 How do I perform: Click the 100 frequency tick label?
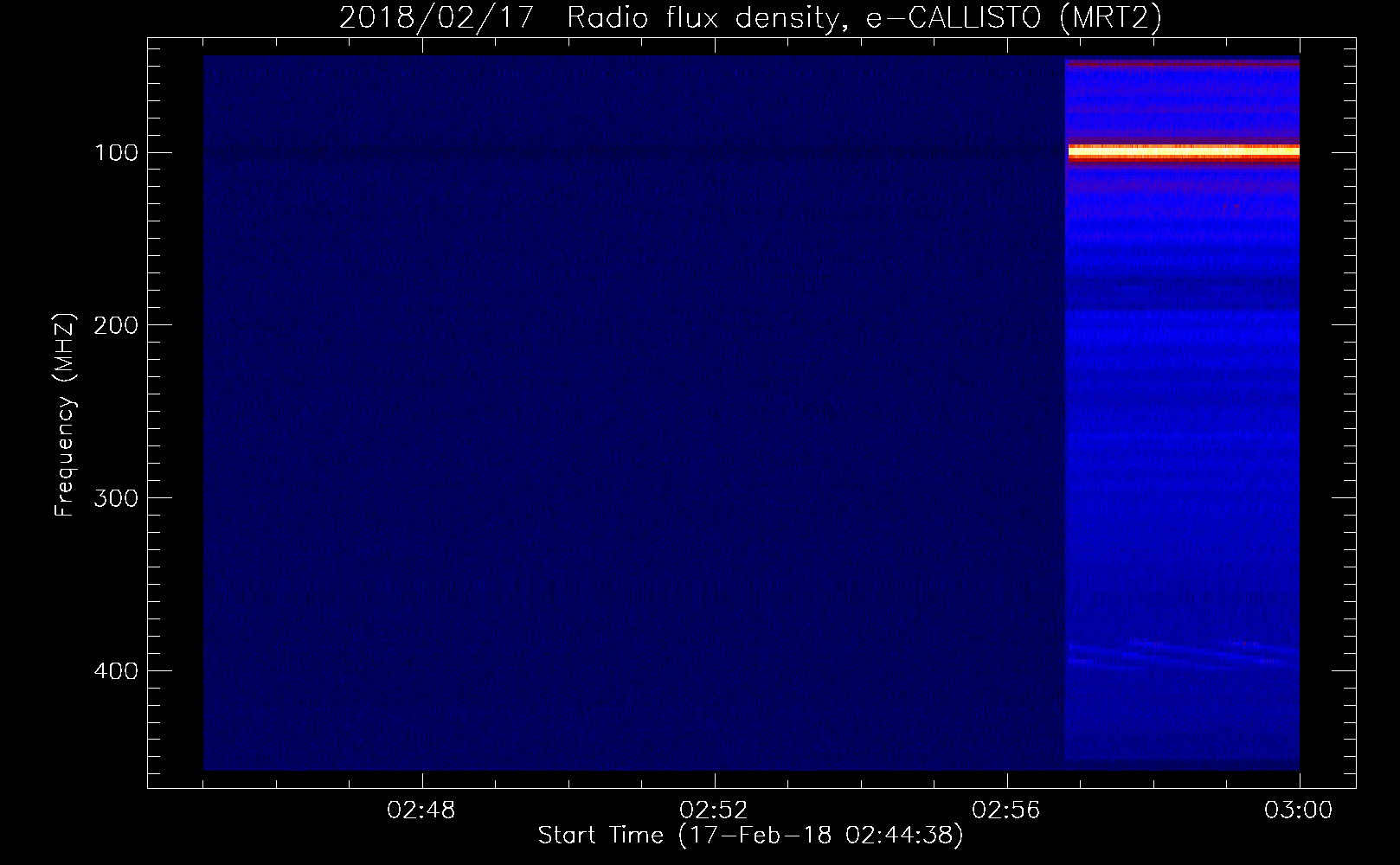[116, 153]
